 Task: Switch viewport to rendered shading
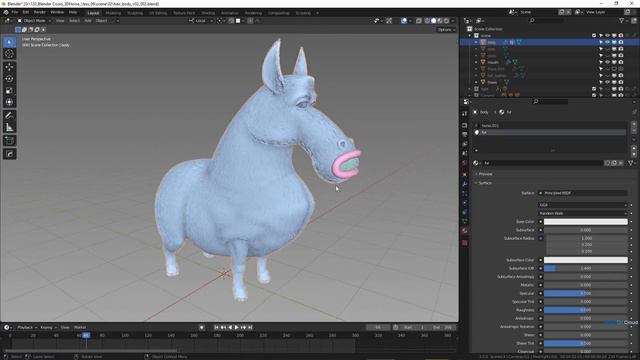pos(447,20)
